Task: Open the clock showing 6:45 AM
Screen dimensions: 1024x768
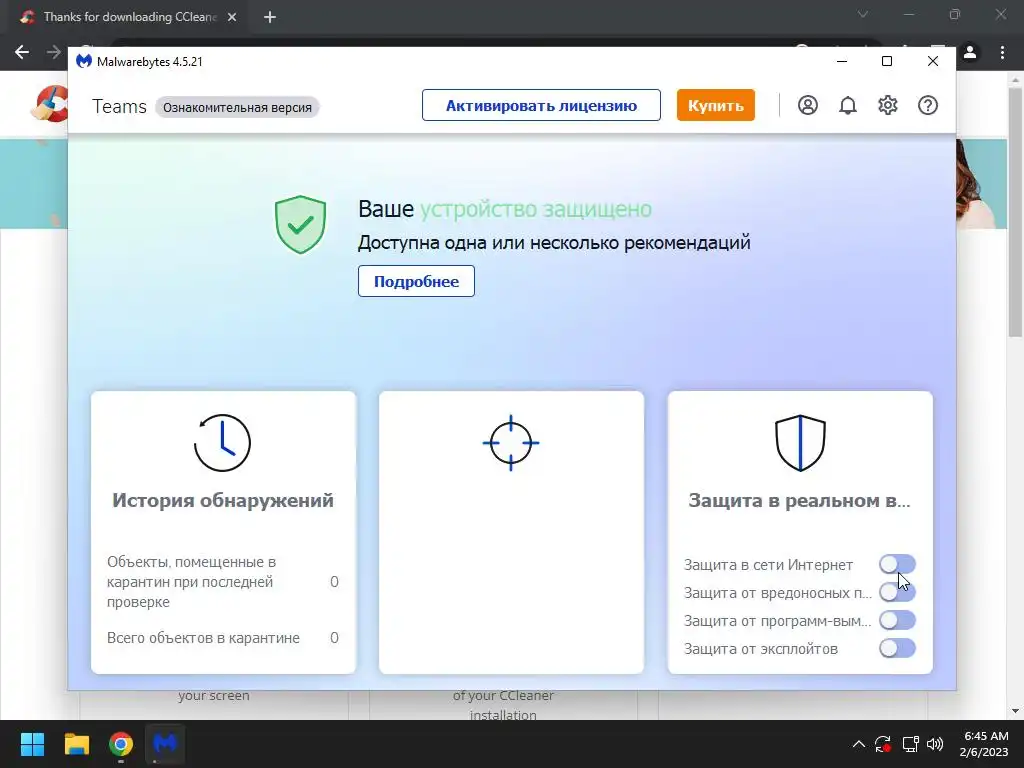Action: pos(986,744)
